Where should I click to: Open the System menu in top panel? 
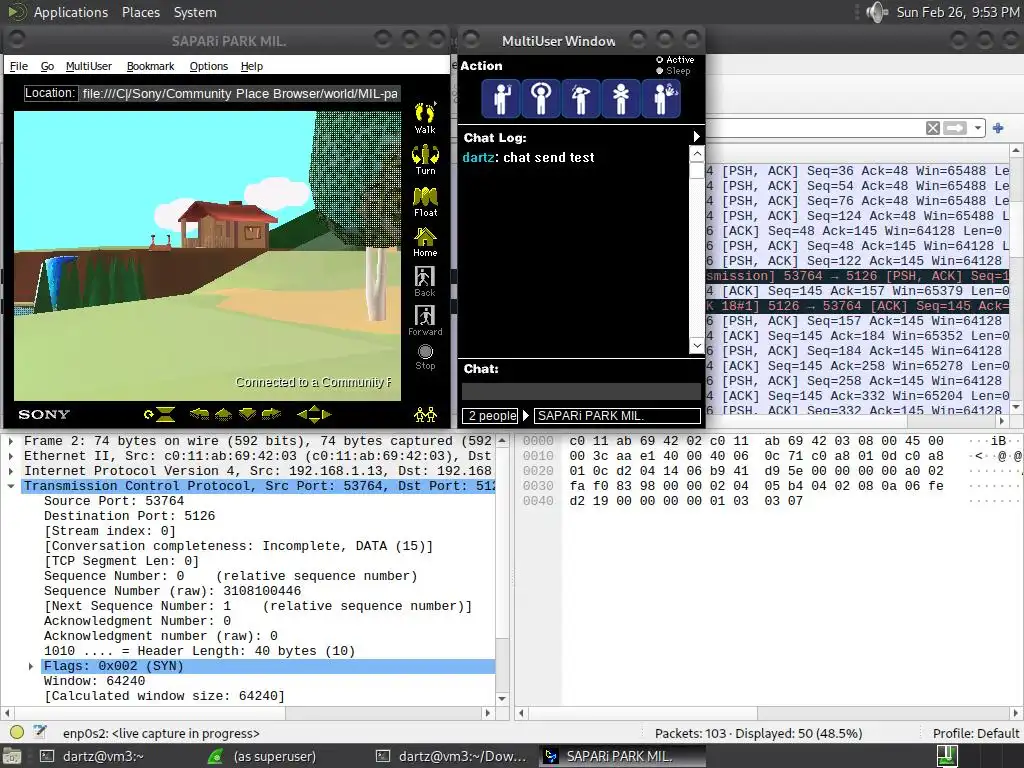pyautogui.click(x=195, y=12)
